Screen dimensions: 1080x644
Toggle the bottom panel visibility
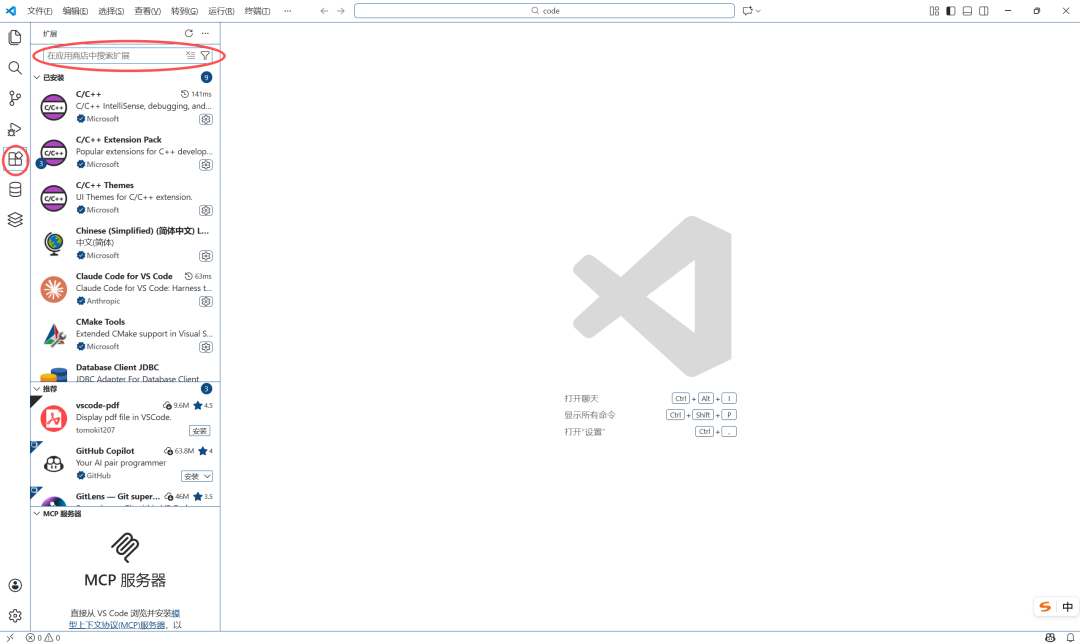click(967, 11)
